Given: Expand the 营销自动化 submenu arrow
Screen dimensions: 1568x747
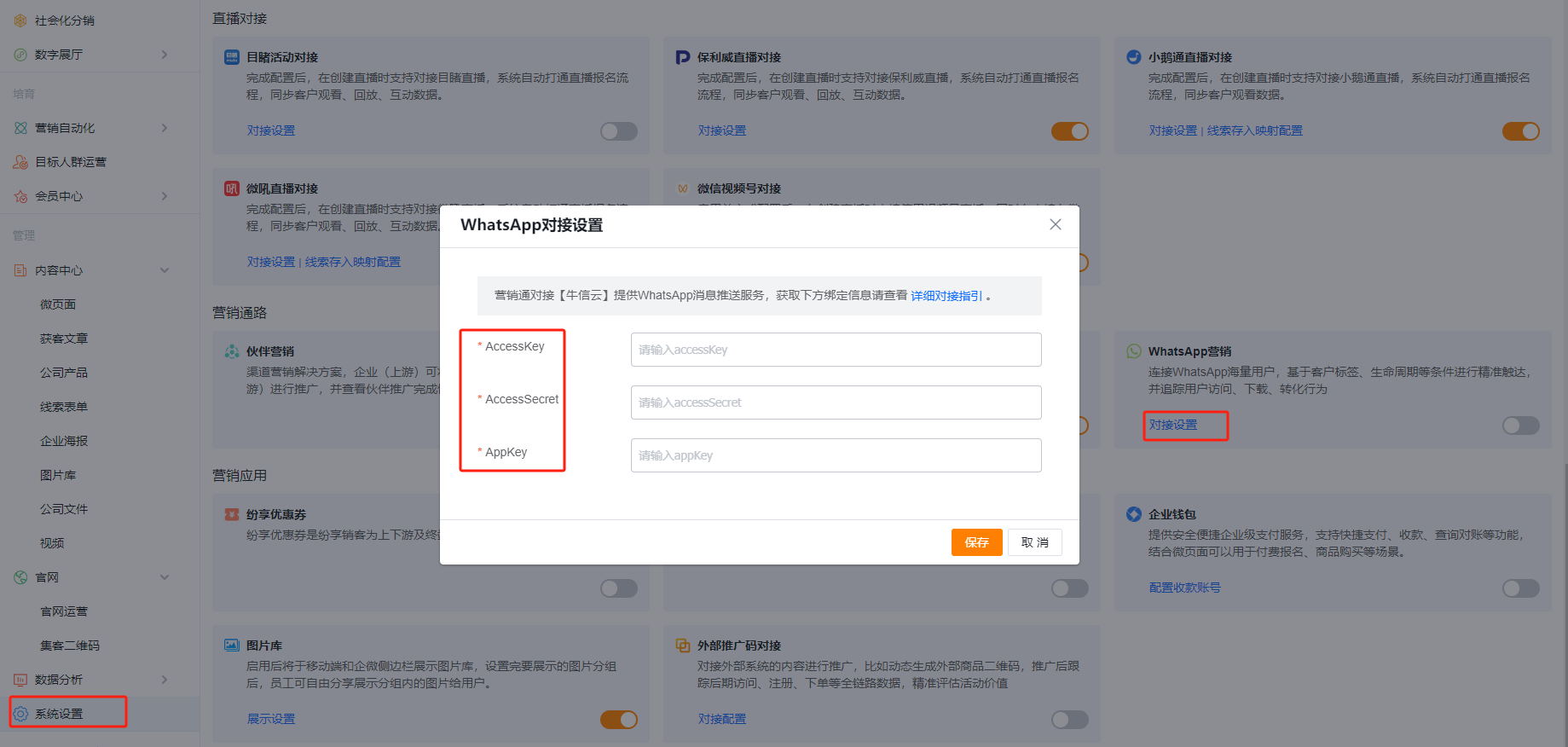Looking at the screenshot, I should 165,128.
